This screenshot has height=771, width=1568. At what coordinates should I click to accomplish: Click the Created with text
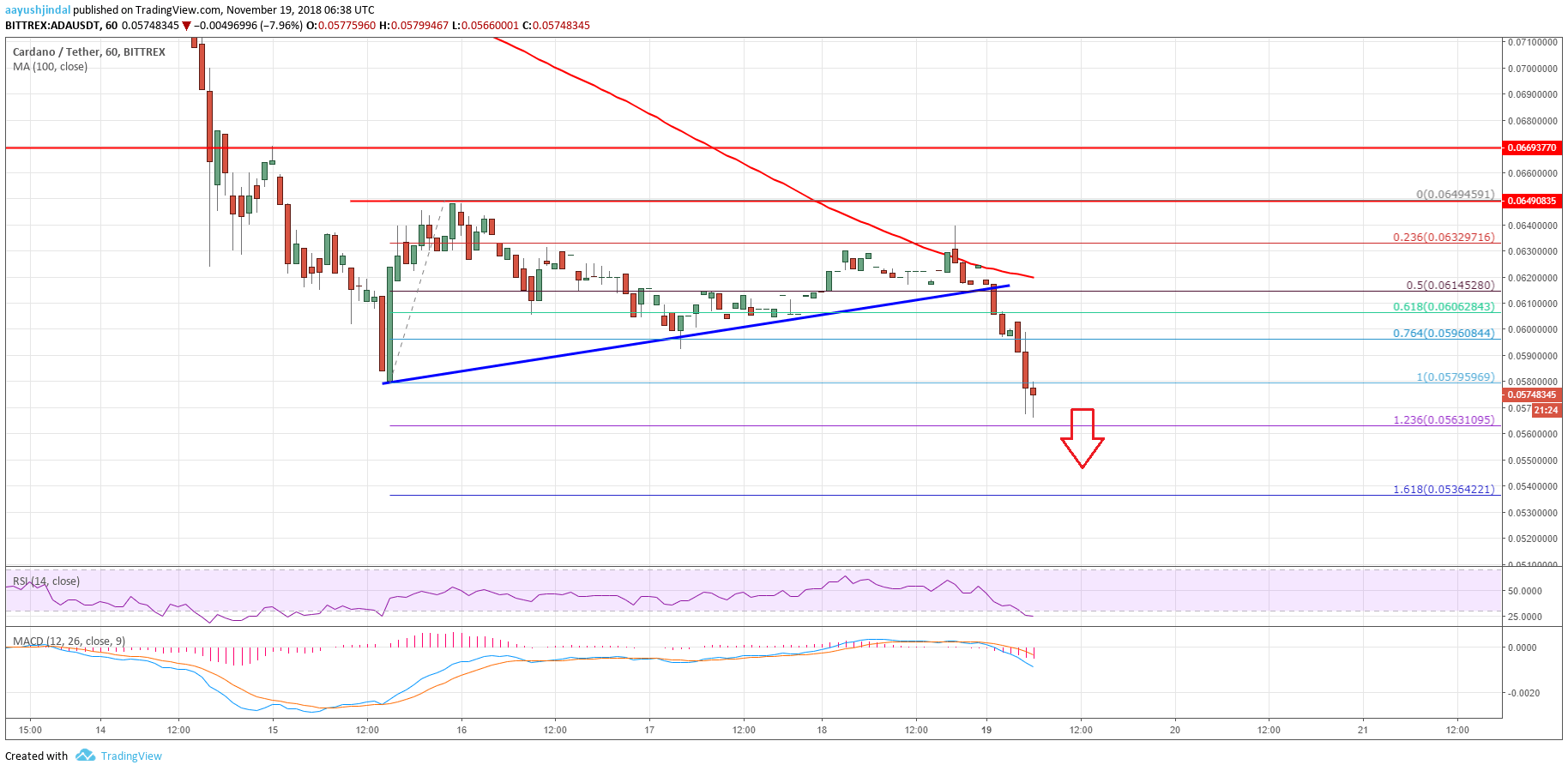coord(36,756)
